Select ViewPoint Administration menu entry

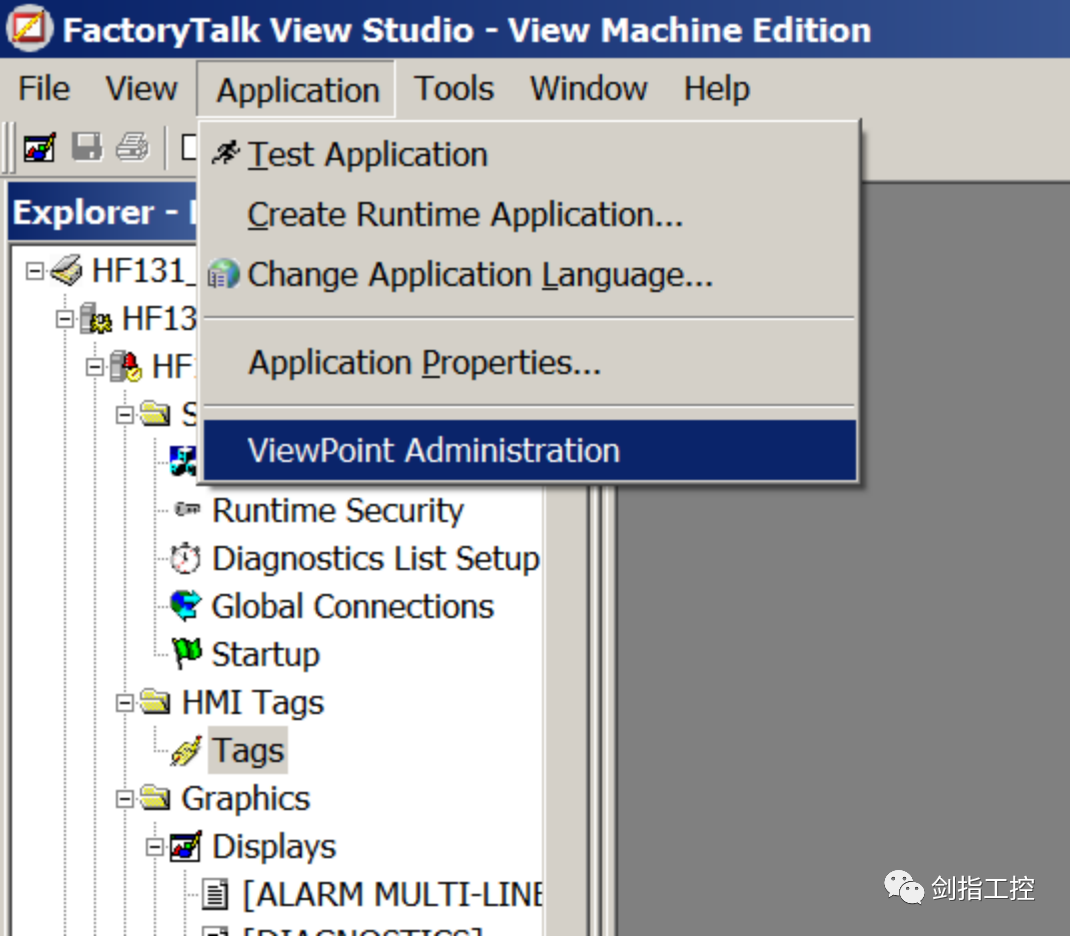(x=433, y=450)
